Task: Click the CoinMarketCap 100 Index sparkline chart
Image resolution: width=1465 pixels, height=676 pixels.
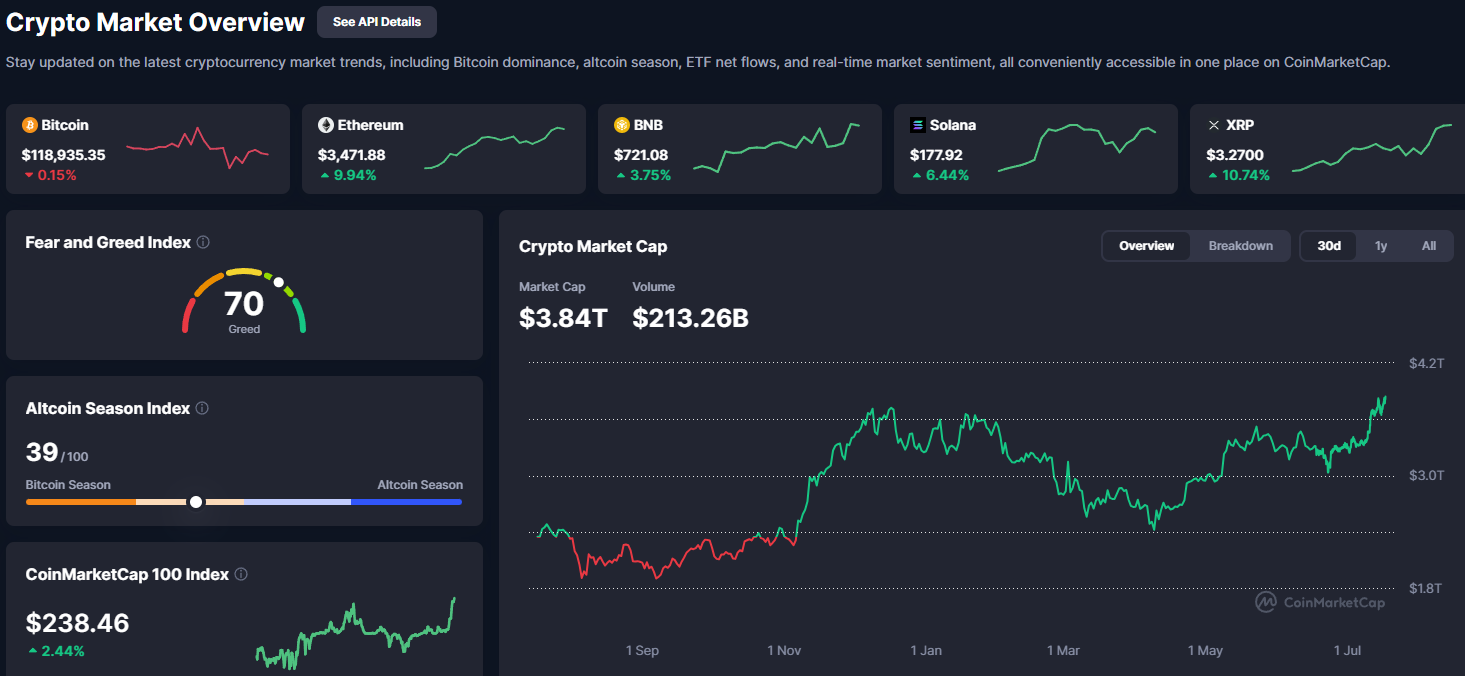Action: [355, 634]
